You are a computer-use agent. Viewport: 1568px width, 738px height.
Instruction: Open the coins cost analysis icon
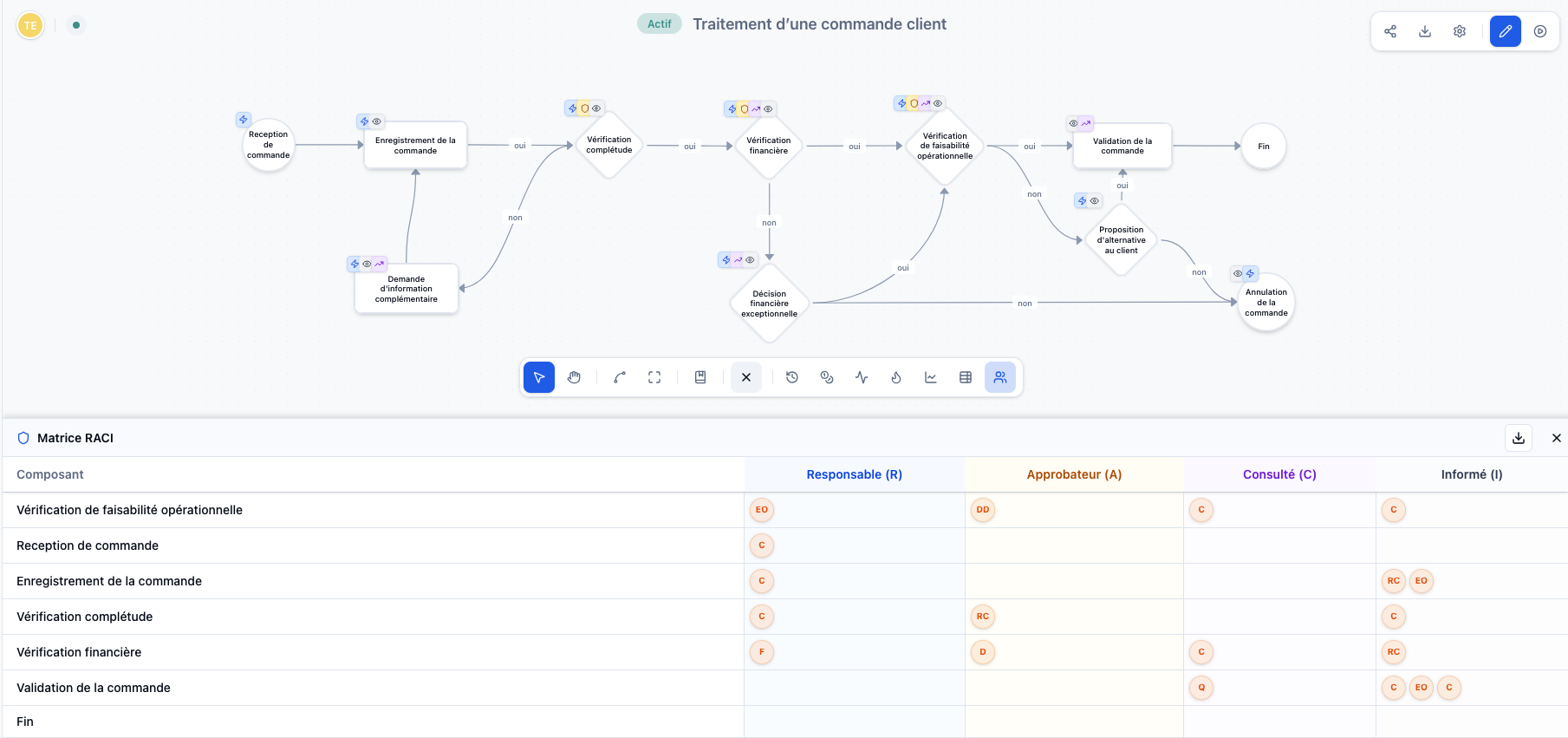pyautogui.click(x=826, y=377)
